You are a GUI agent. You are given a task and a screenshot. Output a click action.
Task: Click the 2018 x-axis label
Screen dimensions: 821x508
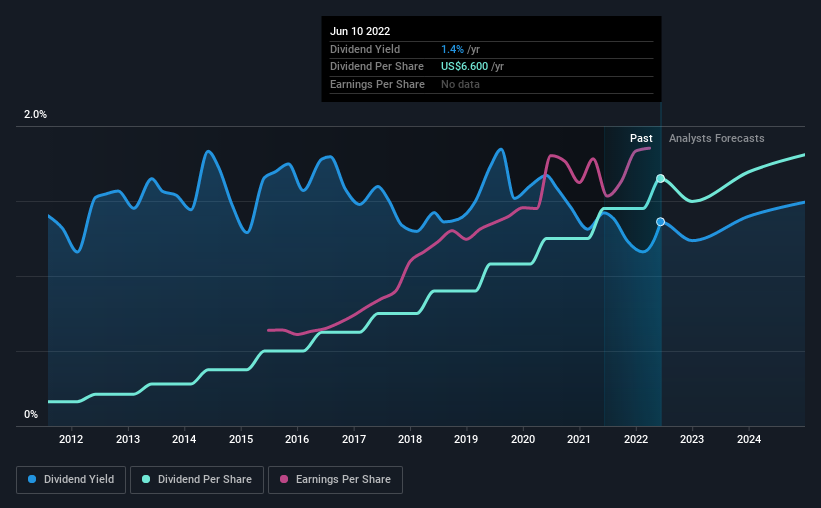tap(410, 439)
